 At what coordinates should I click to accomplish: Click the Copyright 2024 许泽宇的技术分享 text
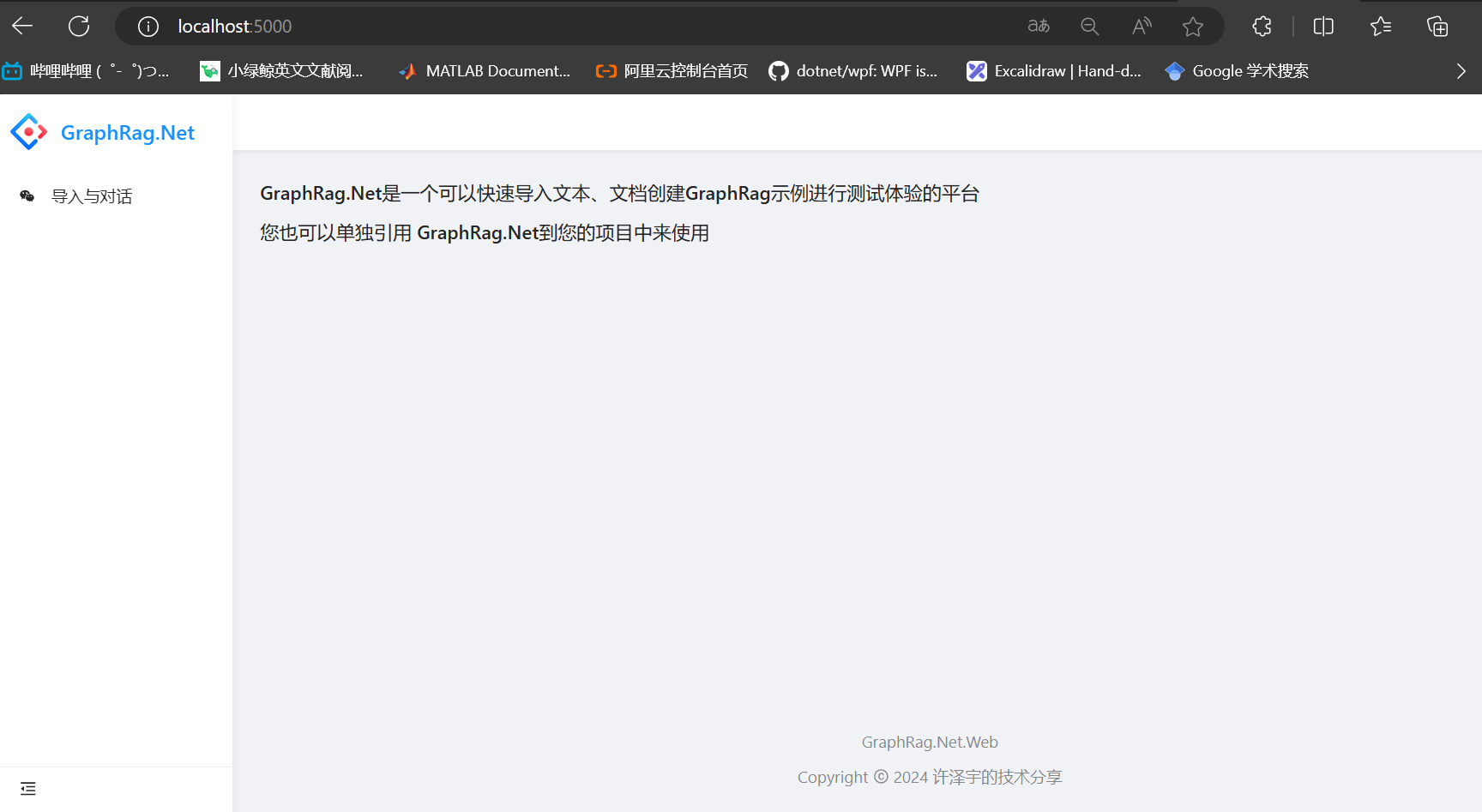pyautogui.click(x=930, y=778)
